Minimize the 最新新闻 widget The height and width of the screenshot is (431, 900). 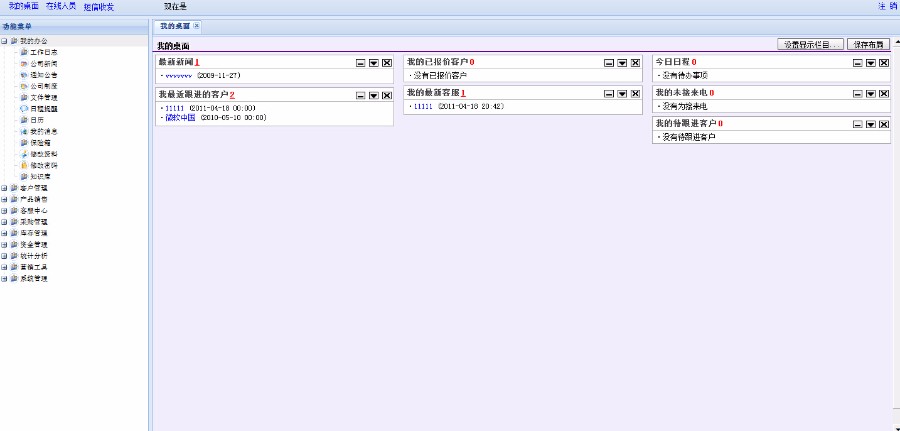[x=360, y=63]
